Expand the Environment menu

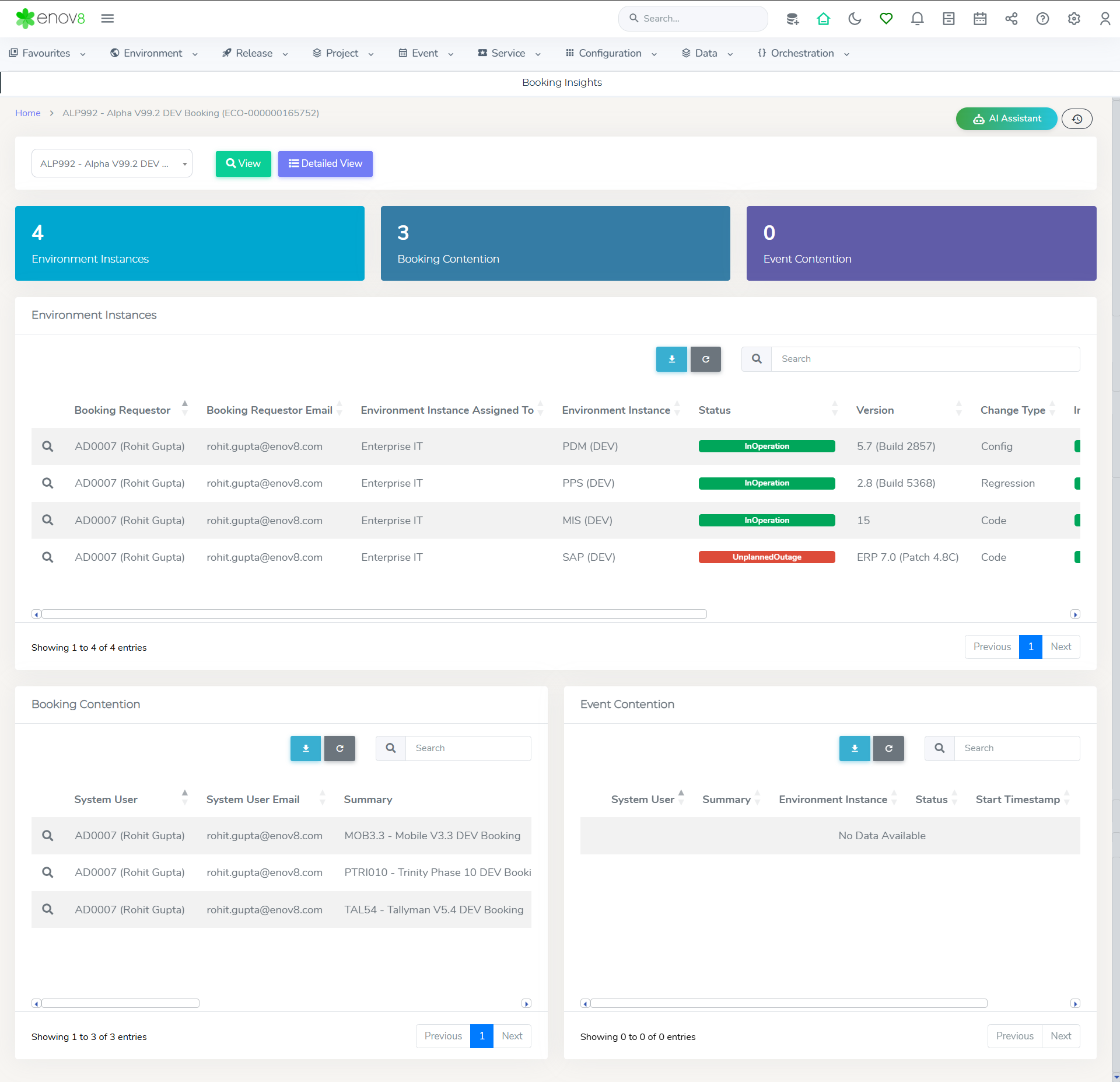[x=153, y=53]
